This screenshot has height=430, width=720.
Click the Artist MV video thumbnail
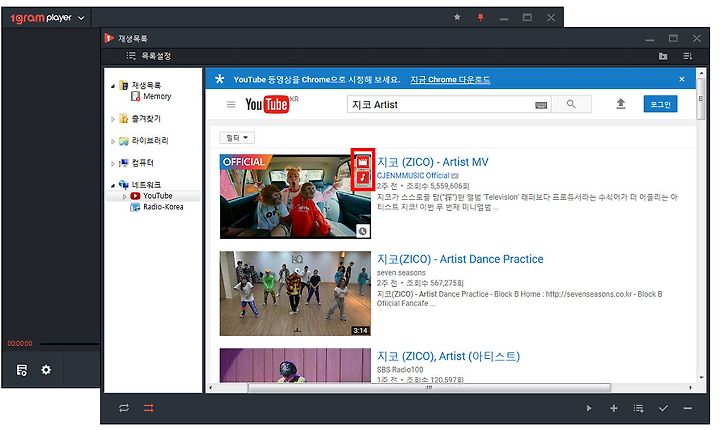click(x=295, y=197)
